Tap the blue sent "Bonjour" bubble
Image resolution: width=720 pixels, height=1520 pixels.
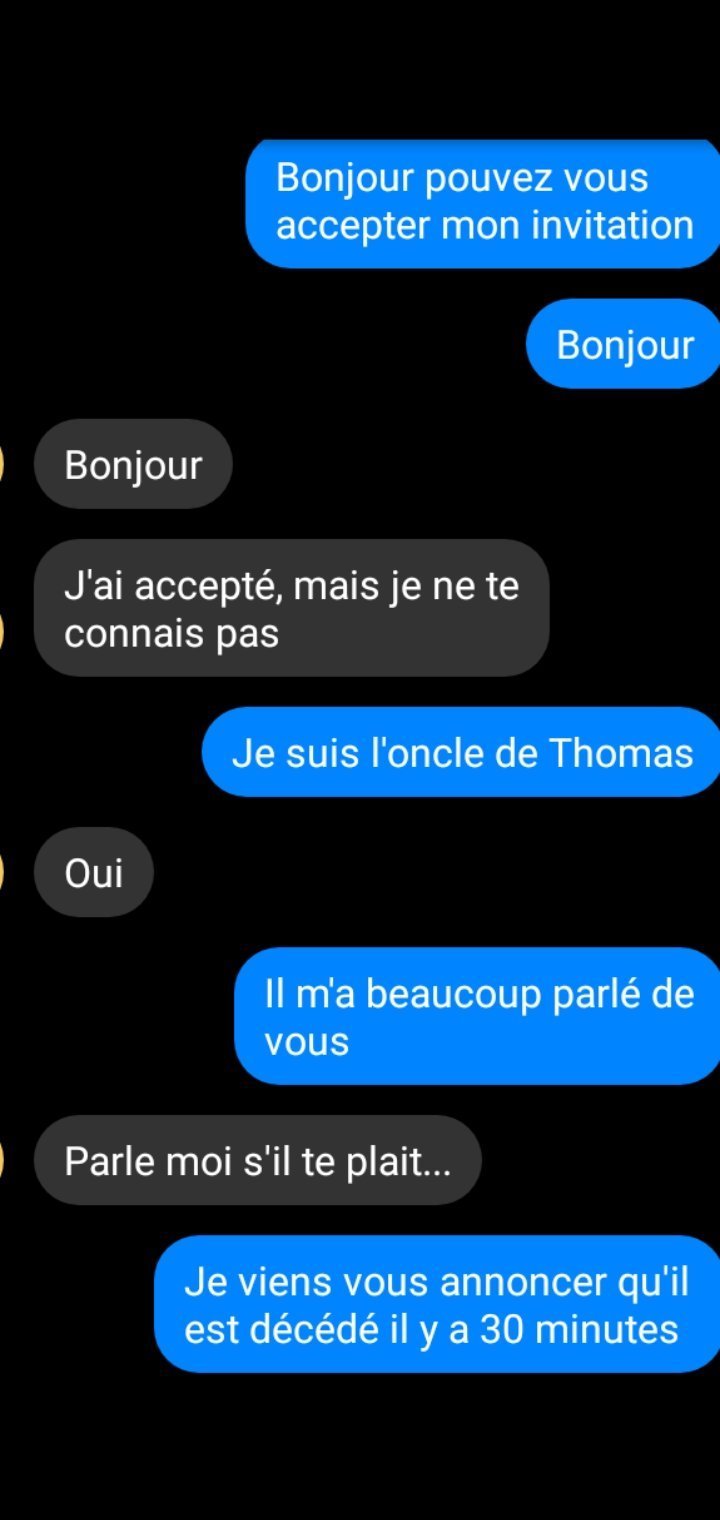click(x=624, y=344)
